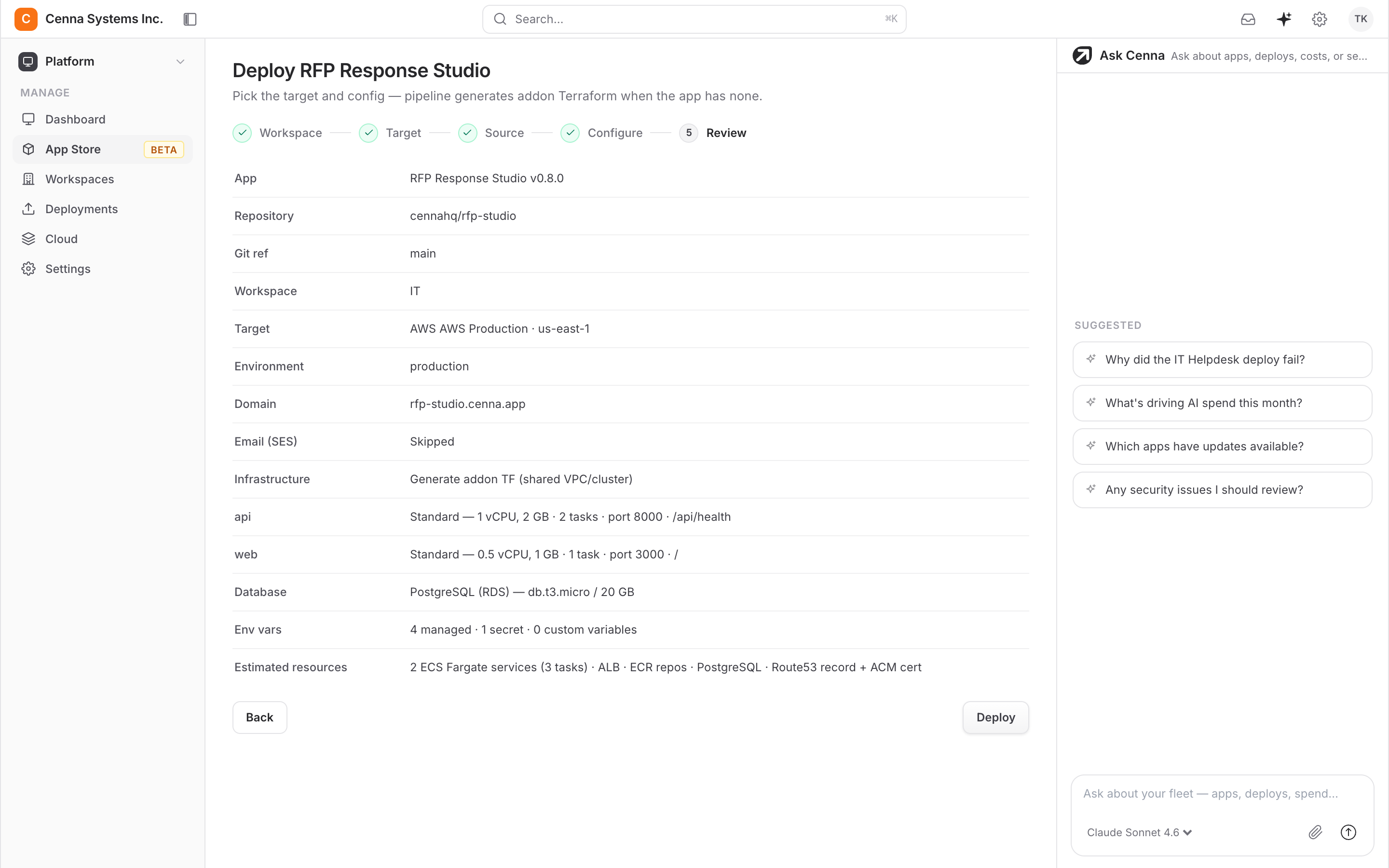
Task: Click the "IT" workspace value
Action: coord(414,291)
